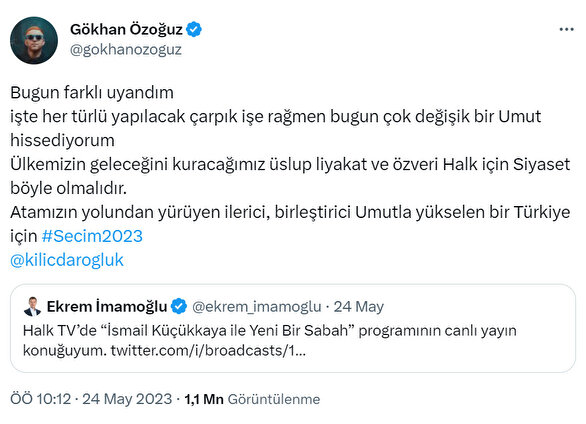The height and width of the screenshot is (424, 586).
Task: Open the three-dot more options menu
Action: pyautogui.click(x=566, y=30)
